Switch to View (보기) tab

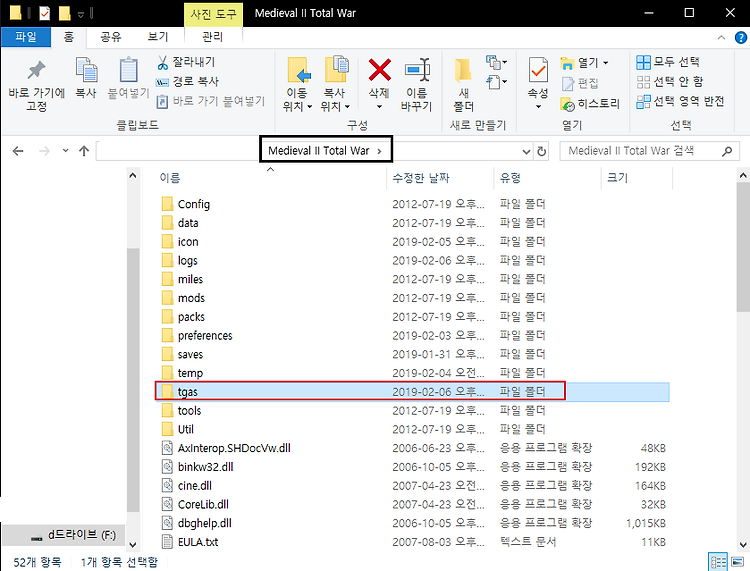pos(158,37)
